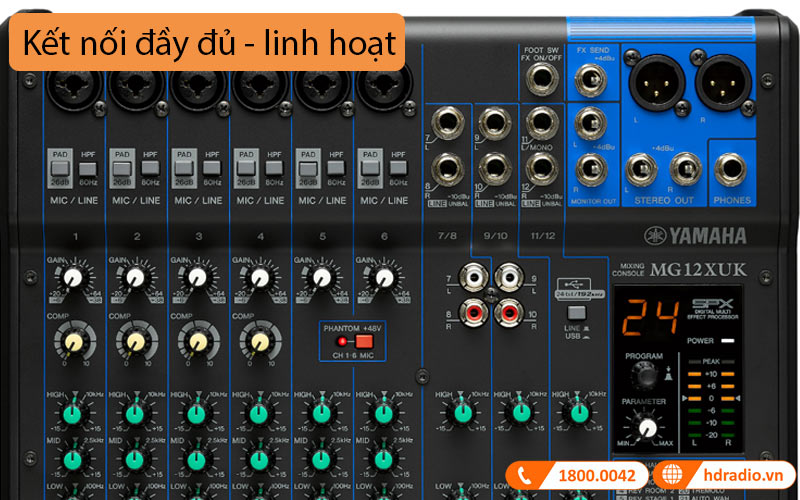Image resolution: width=800 pixels, height=500 pixels.
Task: Click the USB symbol above the LINE/USB switch
Action: (x=575, y=283)
